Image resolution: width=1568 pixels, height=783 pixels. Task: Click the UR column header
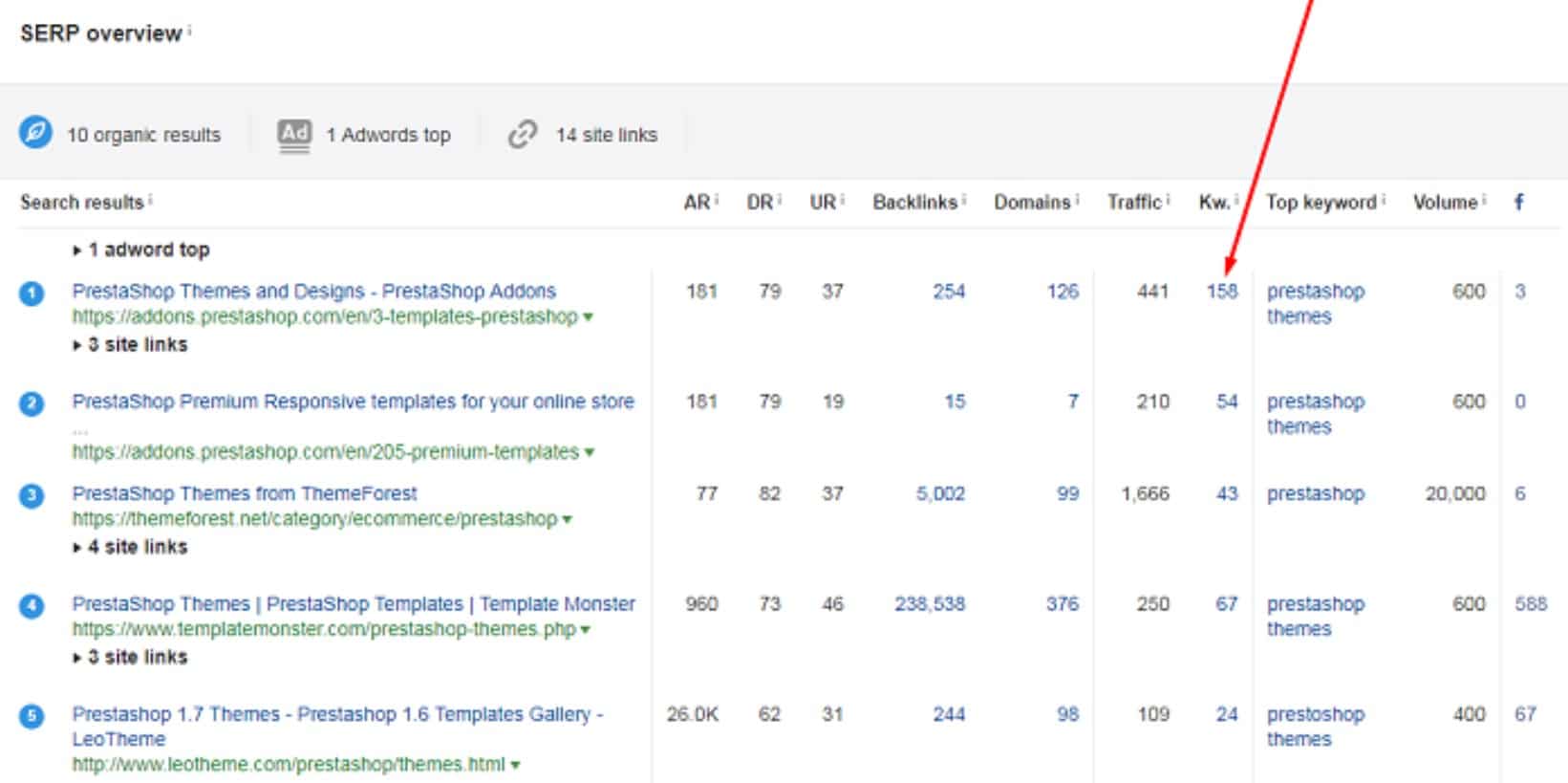coord(823,202)
